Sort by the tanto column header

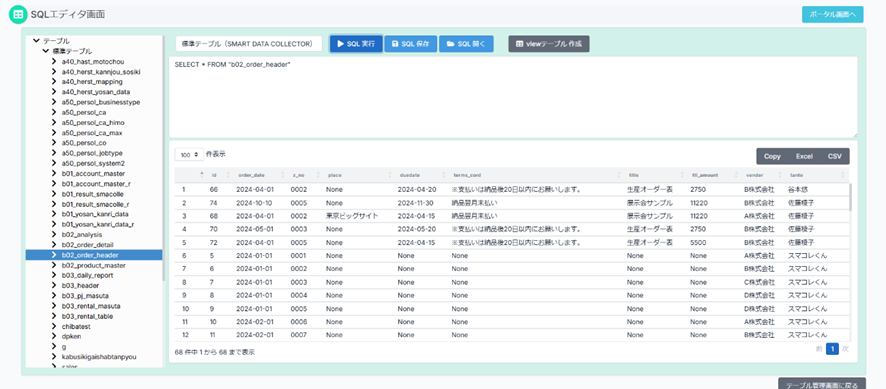pos(816,175)
